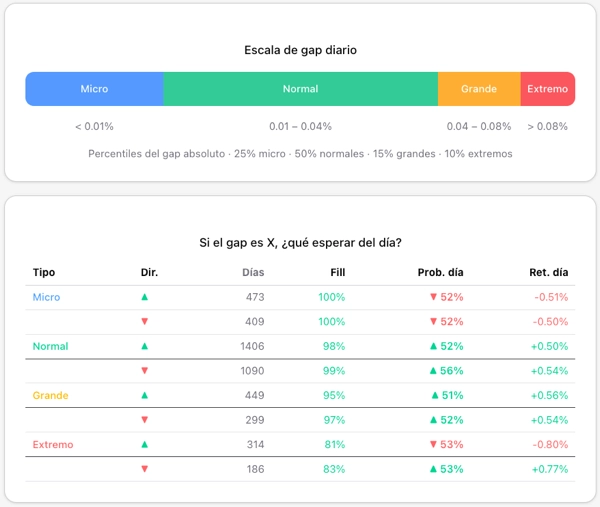
Task: Click the green 53% probability in 186-days row
Action: tap(452, 469)
